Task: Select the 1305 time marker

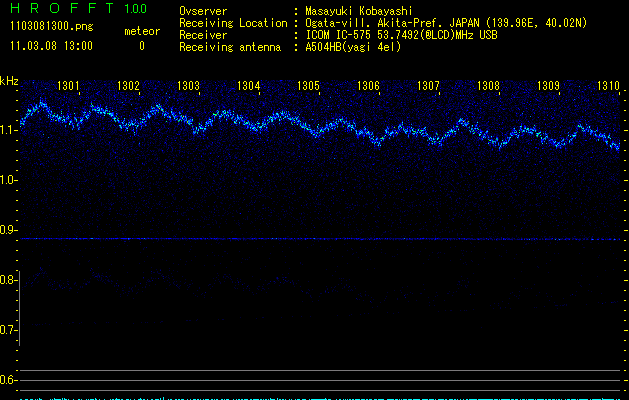Action: click(309, 87)
